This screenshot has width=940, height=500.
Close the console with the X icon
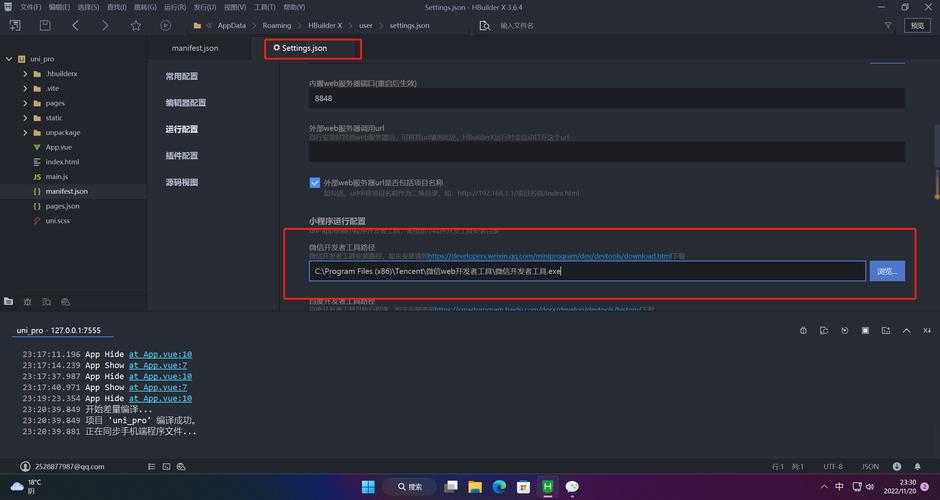click(x=927, y=330)
